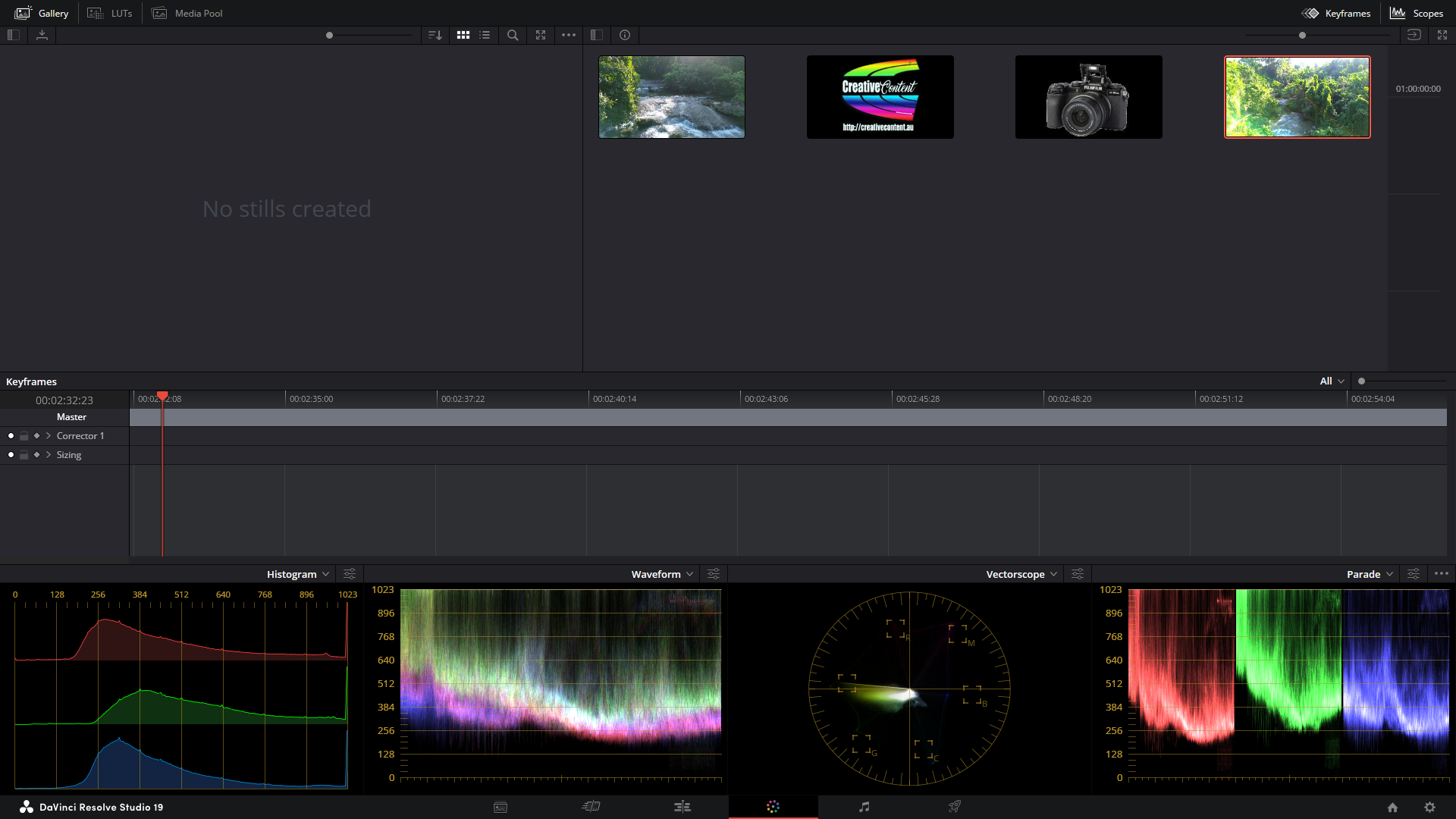Open the Waveform scope type dropdown

[662, 574]
